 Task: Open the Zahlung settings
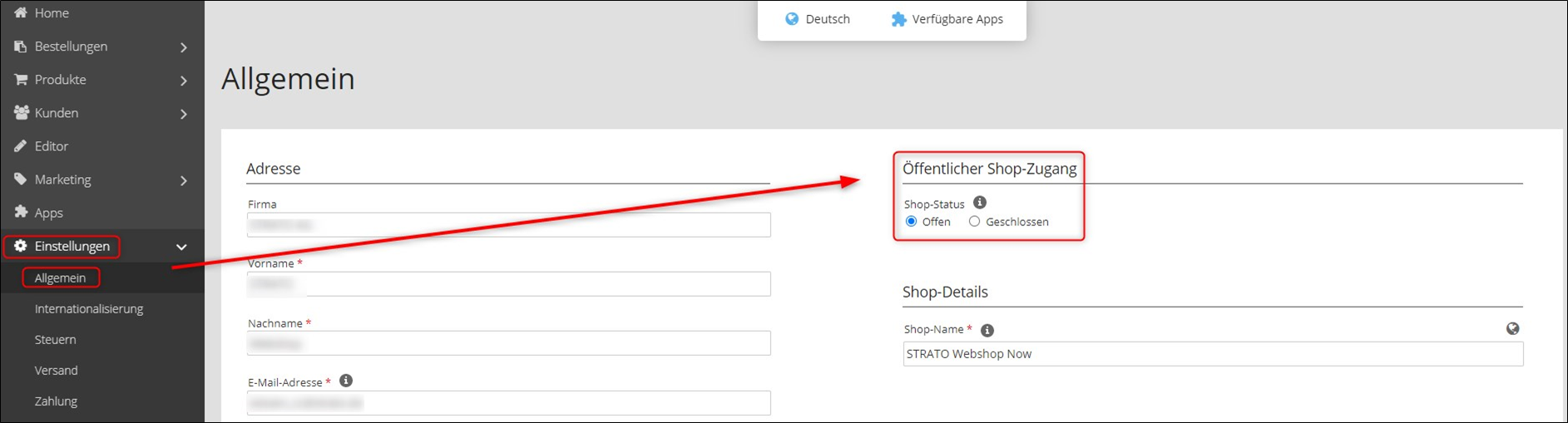click(x=56, y=401)
